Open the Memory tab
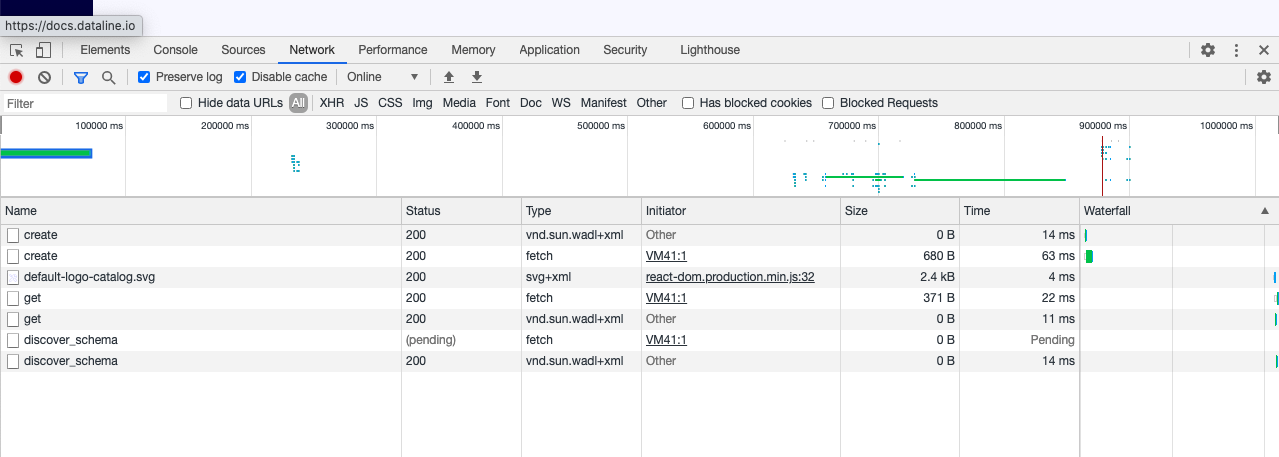 pos(473,50)
